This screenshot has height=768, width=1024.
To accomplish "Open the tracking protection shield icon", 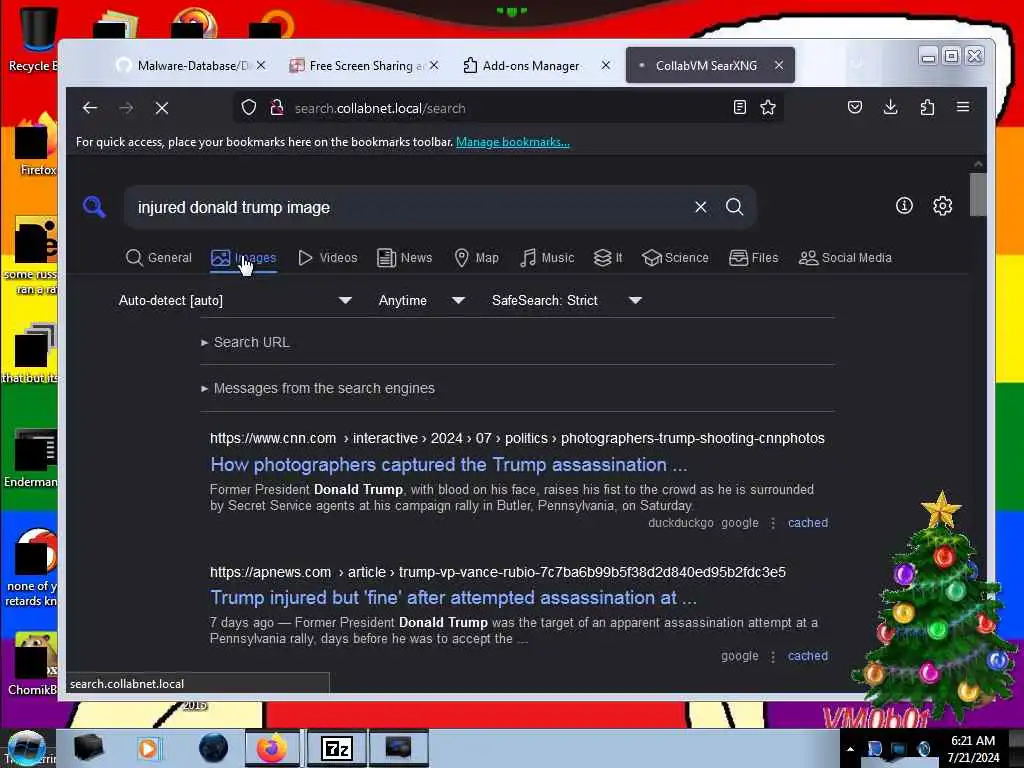I will coord(249,107).
